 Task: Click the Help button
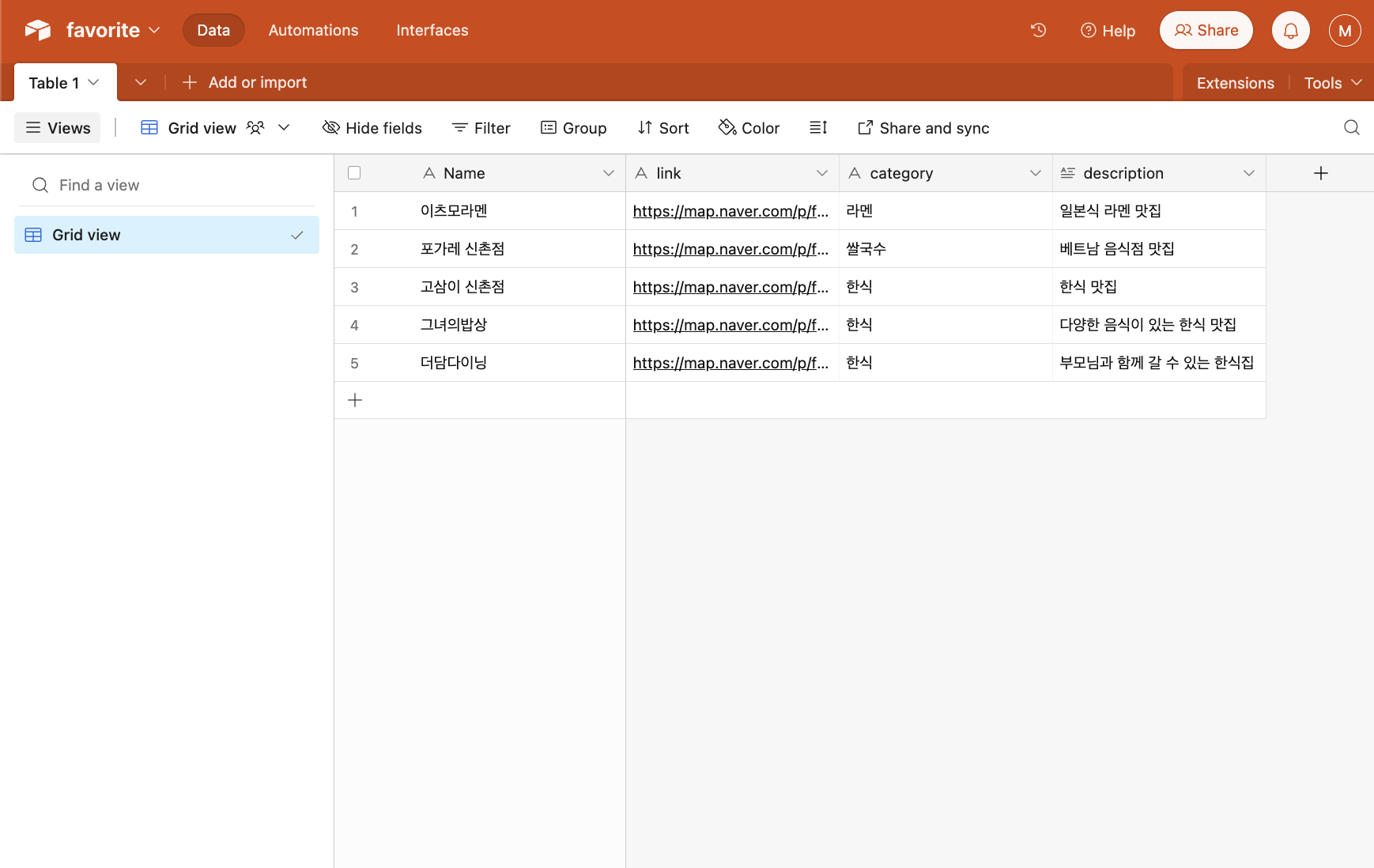1108,30
